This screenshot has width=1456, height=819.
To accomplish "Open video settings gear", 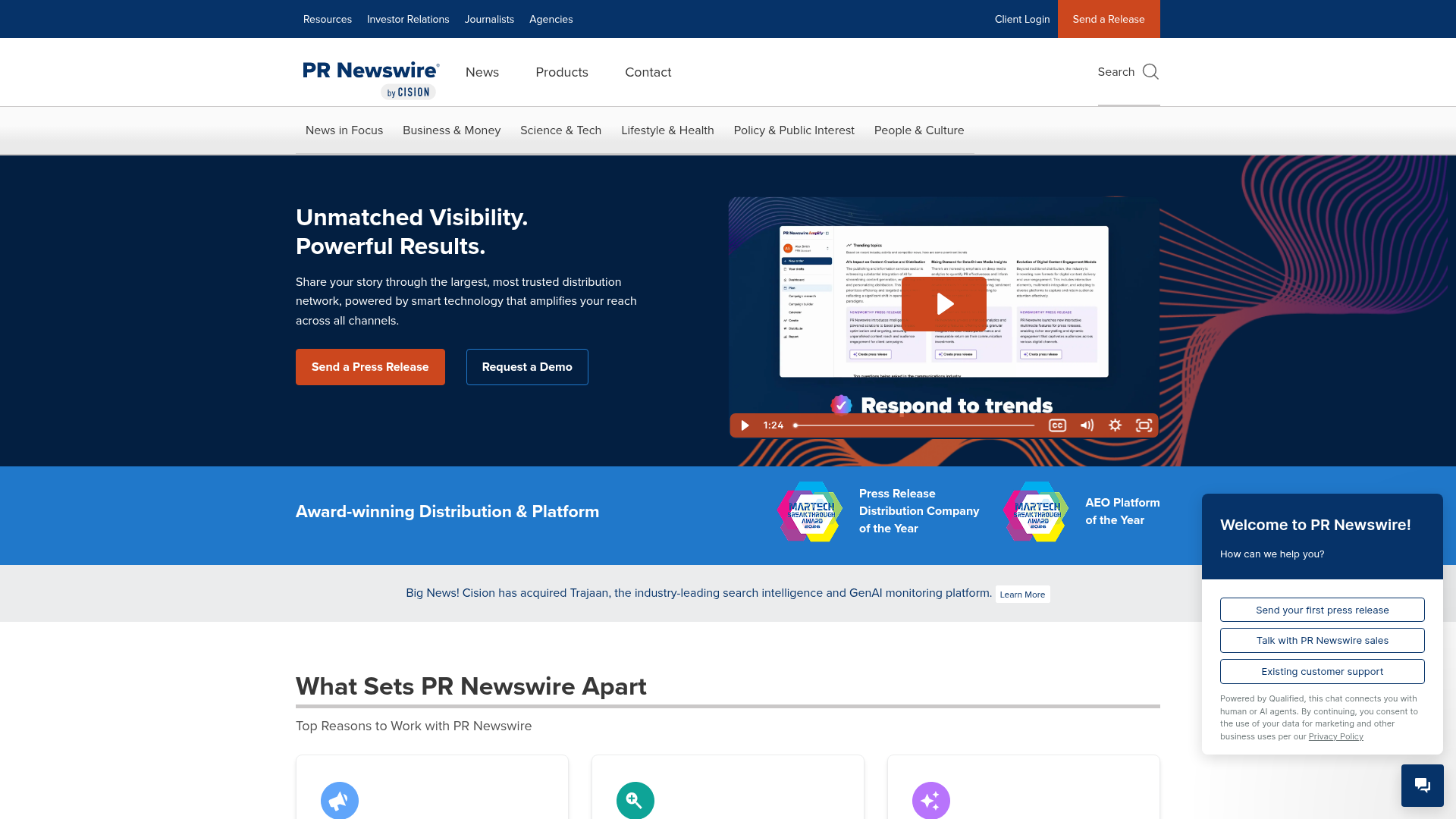I will [x=1116, y=425].
